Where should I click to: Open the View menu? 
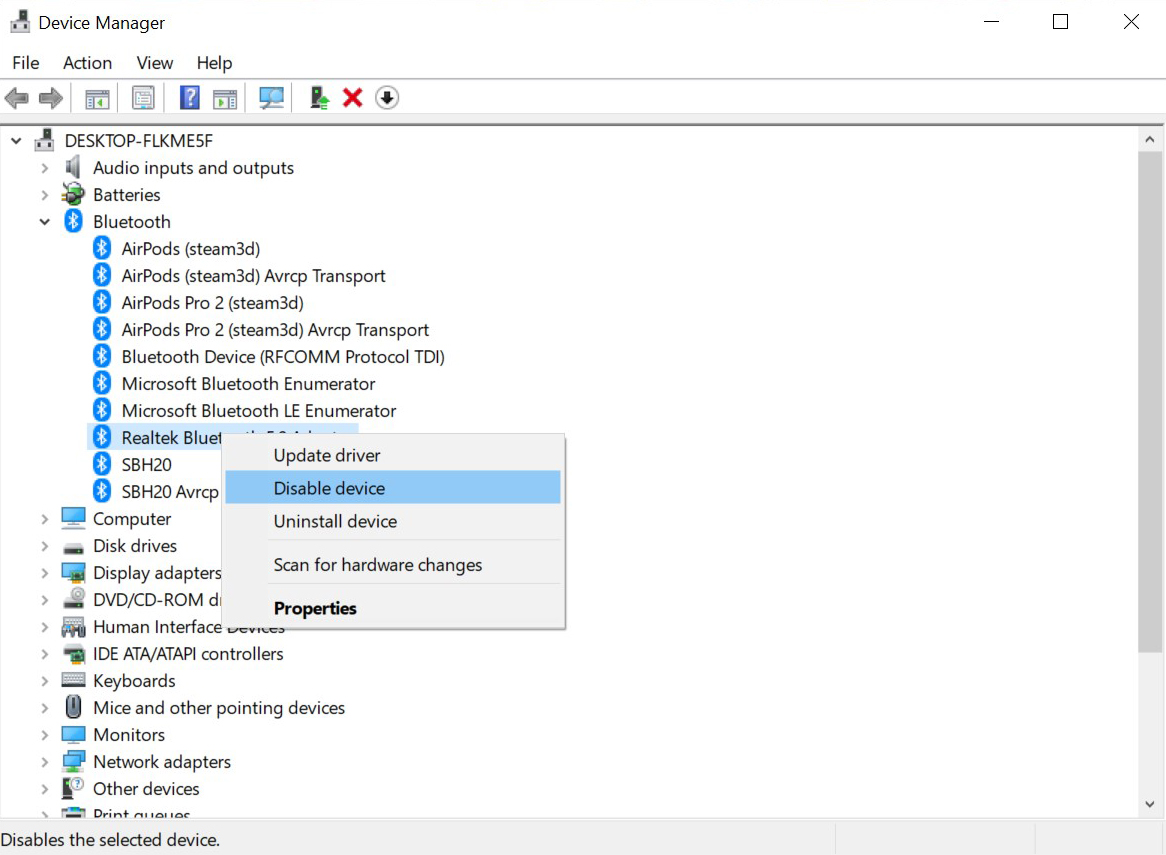coord(154,63)
